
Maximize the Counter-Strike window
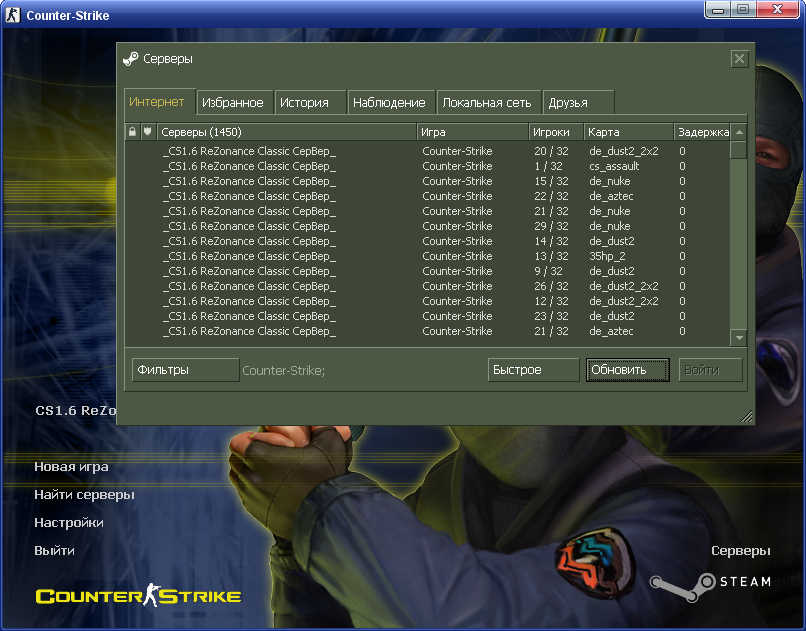743,10
